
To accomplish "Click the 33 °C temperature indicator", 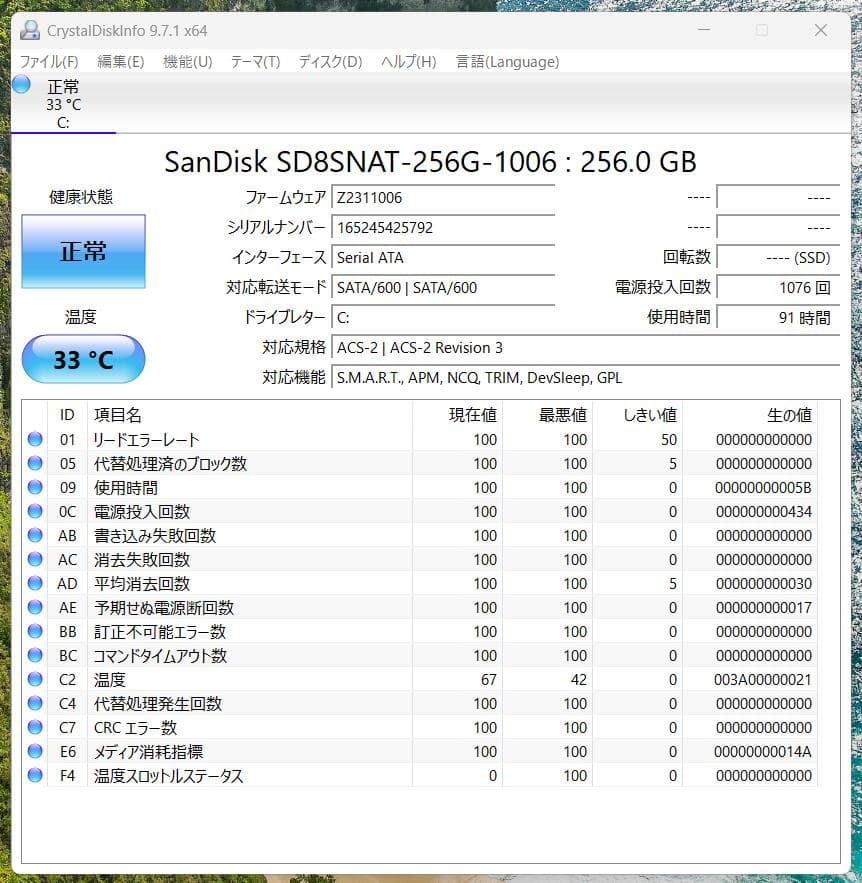I will (x=83, y=359).
